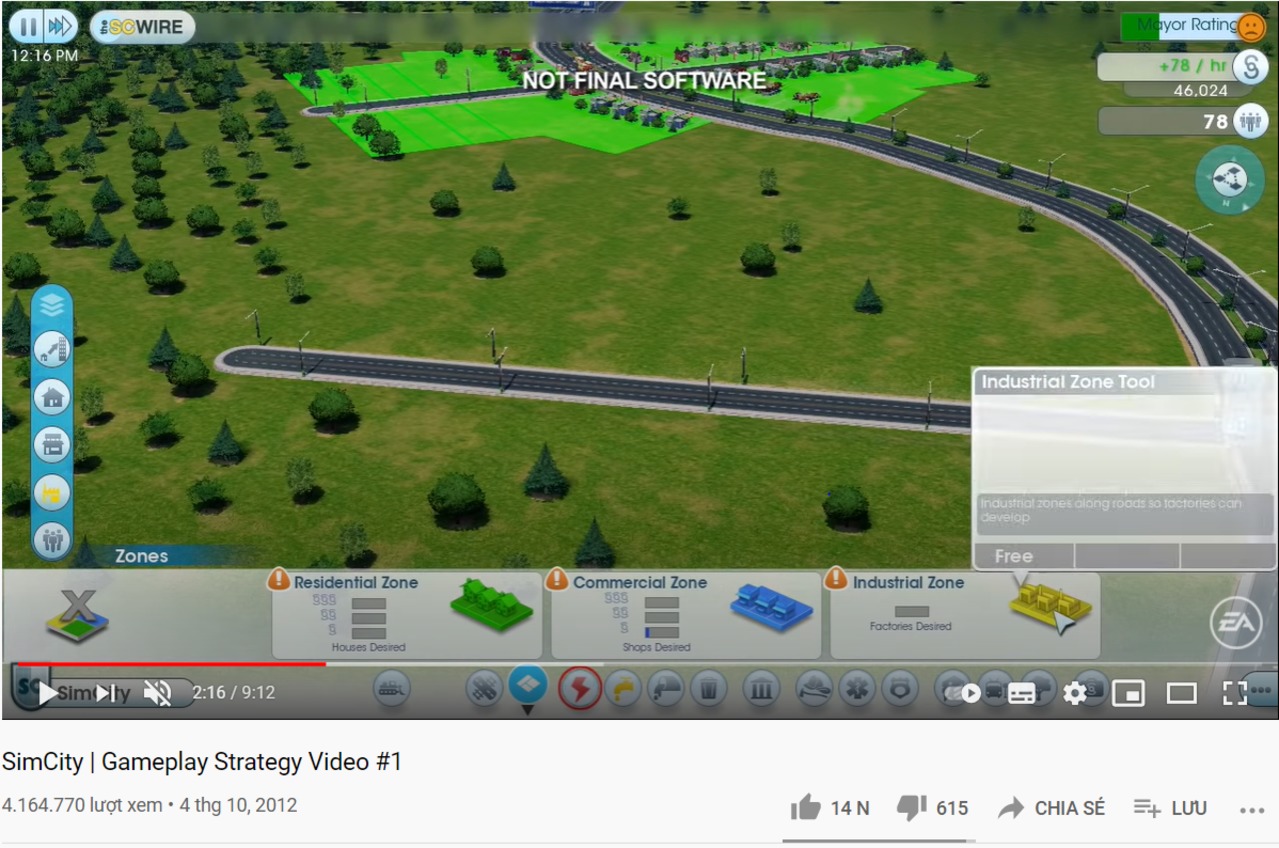Select the residential house map icon
This screenshot has height=848, width=1279.
point(52,397)
